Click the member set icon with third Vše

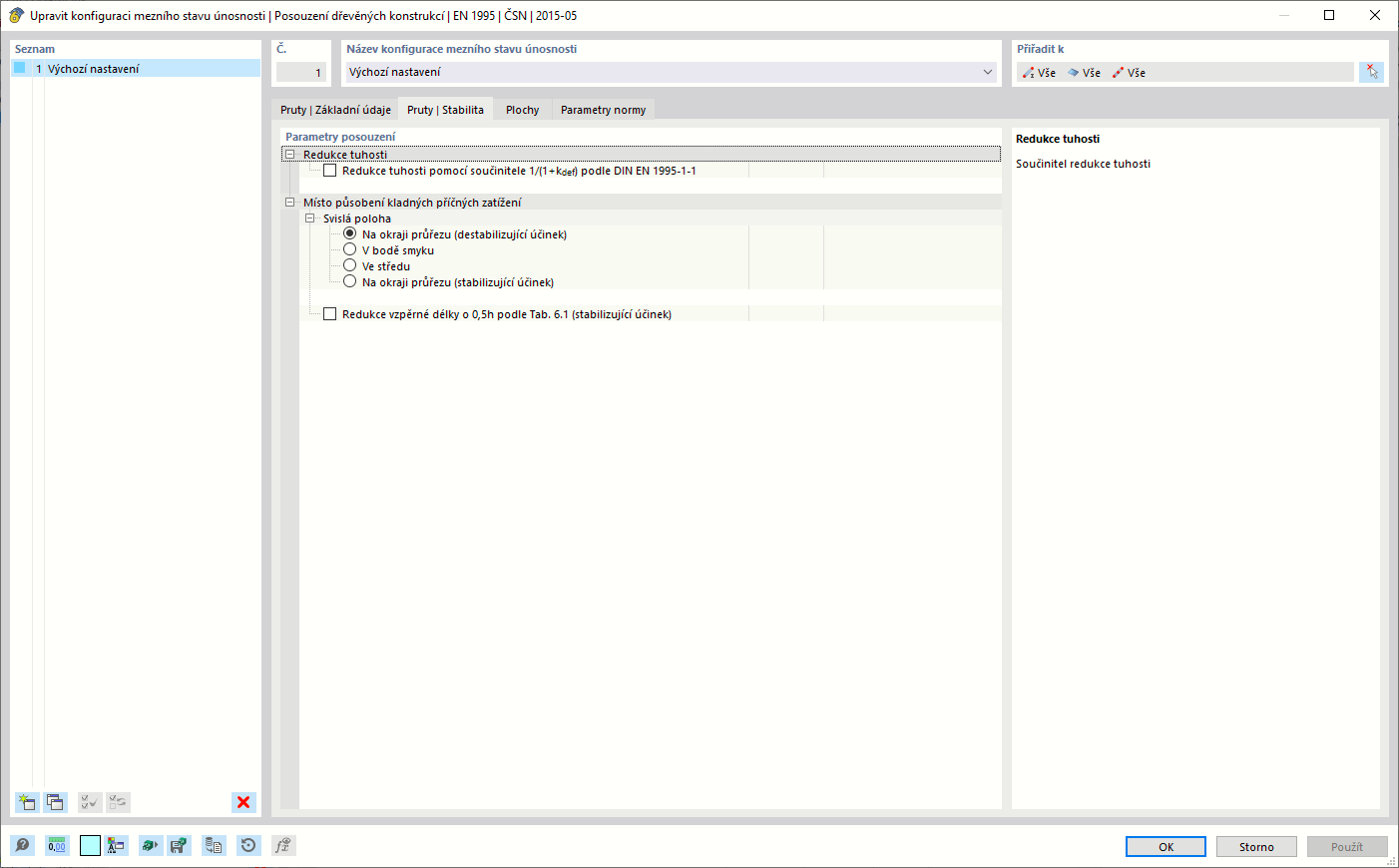1119,73
